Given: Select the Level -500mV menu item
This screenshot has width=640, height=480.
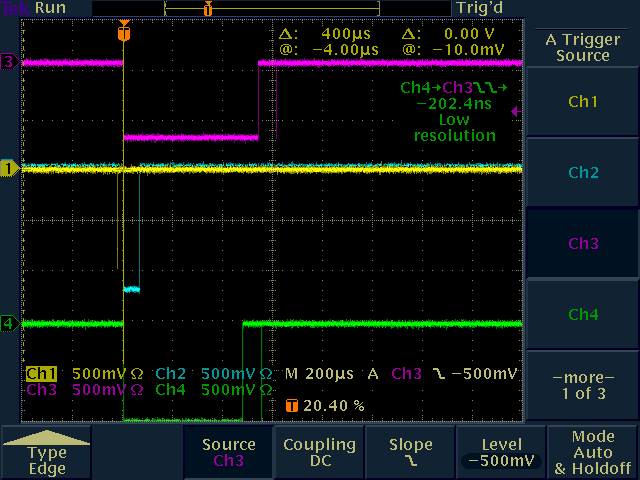Looking at the screenshot, I should [x=502, y=452].
